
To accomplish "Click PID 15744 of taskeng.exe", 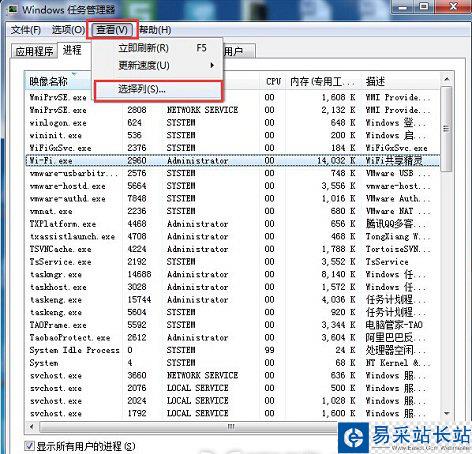I will [x=139, y=300].
